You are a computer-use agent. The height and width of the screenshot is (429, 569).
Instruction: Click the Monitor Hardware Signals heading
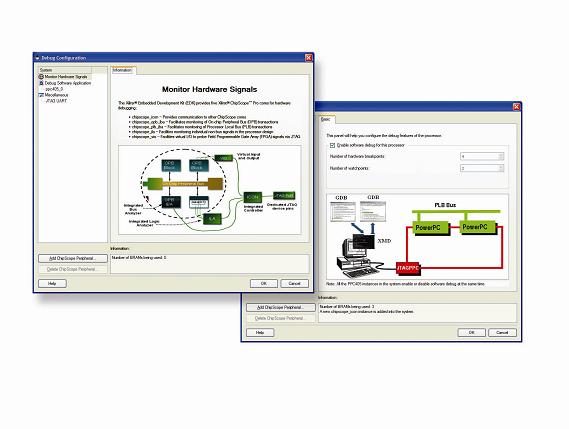point(209,89)
